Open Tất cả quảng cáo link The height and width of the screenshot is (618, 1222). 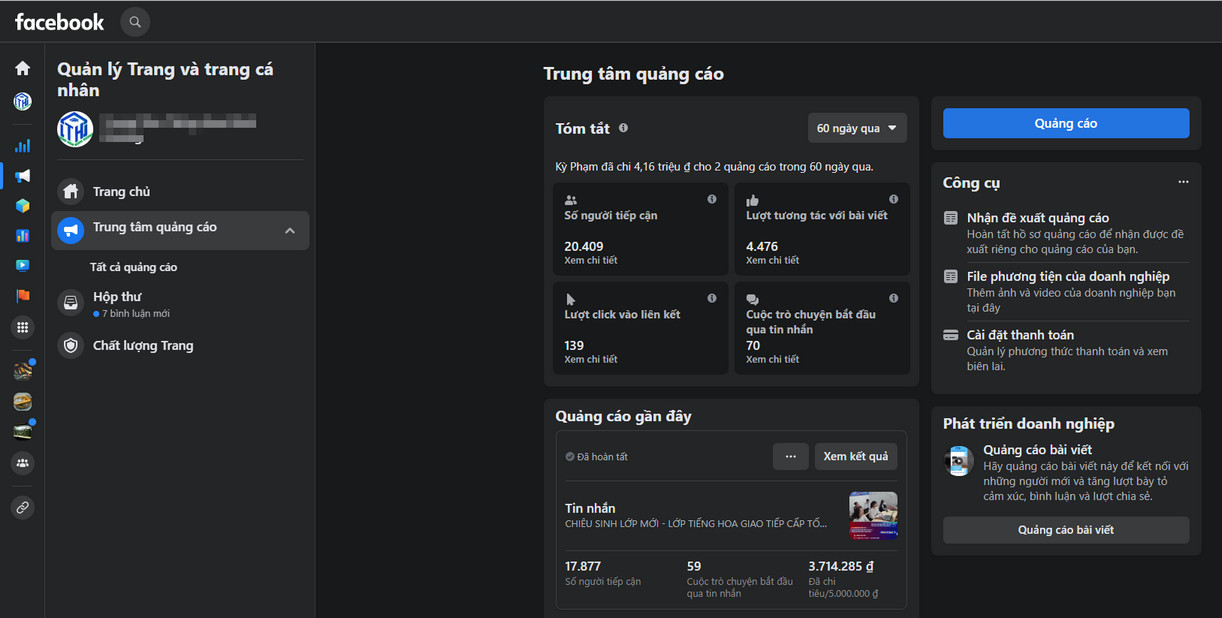coord(133,267)
